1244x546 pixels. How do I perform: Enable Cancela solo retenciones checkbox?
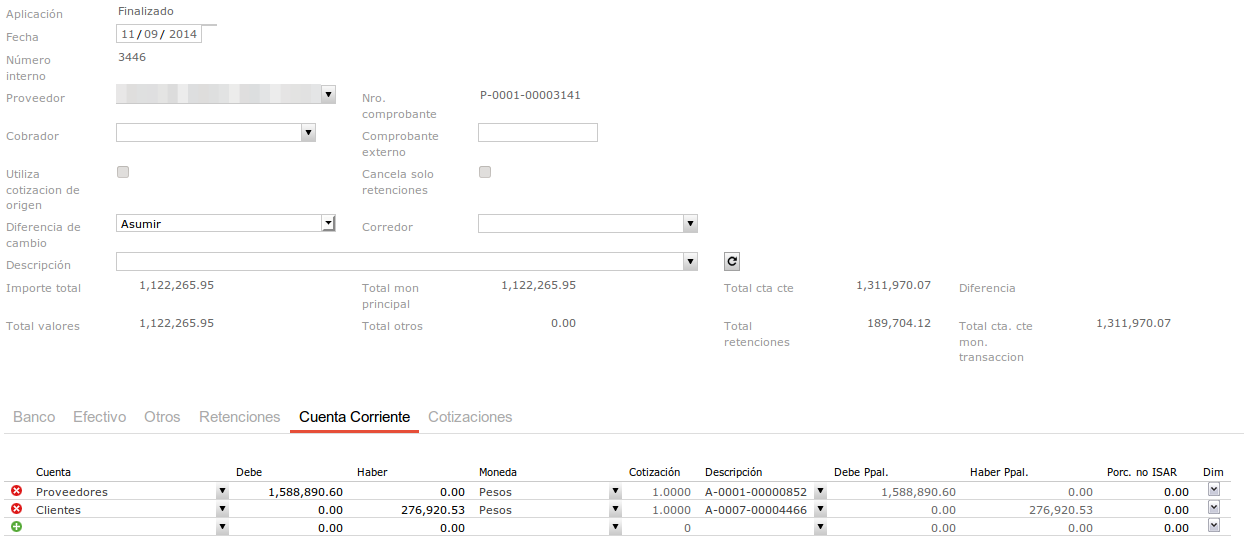(x=485, y=172)
